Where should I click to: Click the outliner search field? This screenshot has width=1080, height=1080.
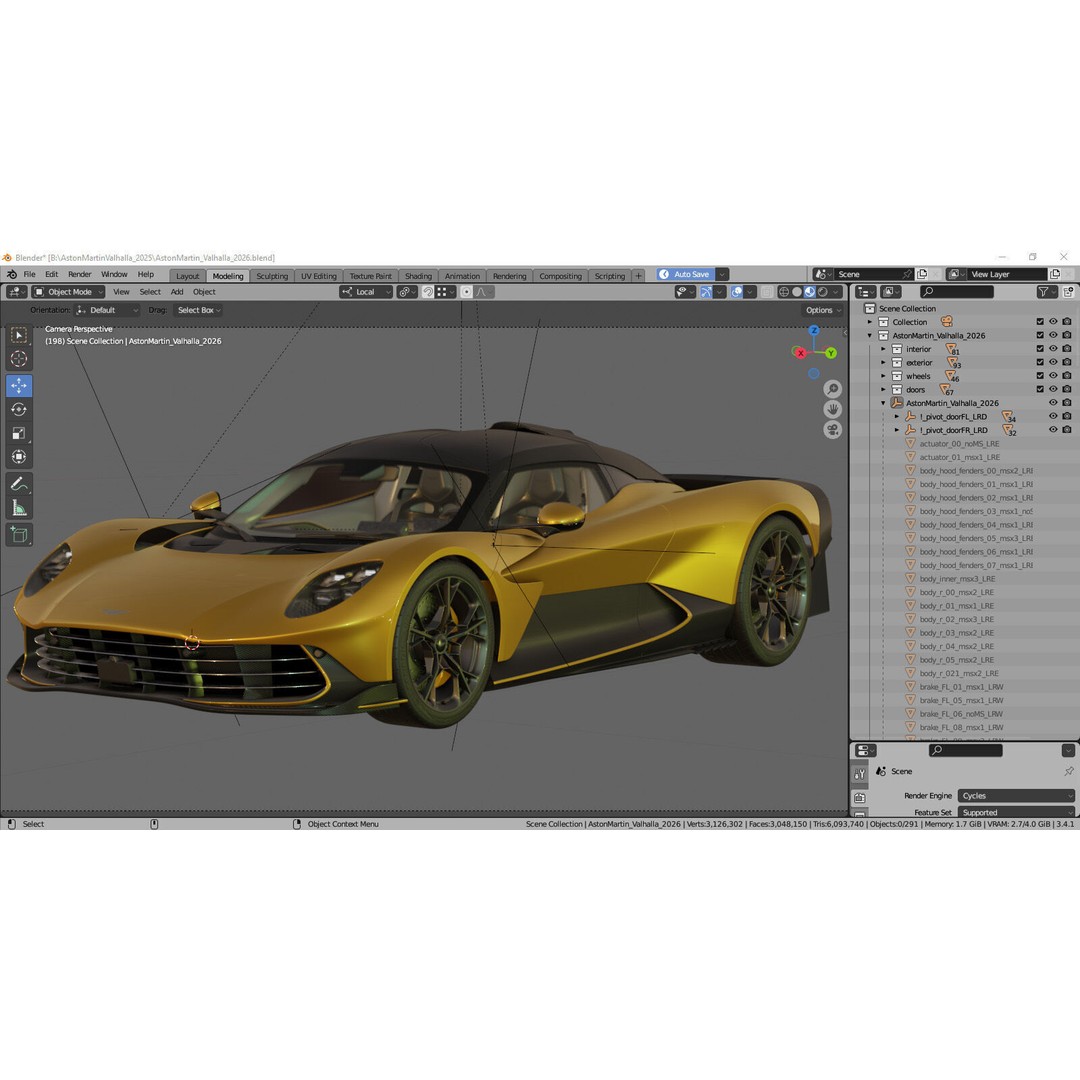click(x=957, y=292)
